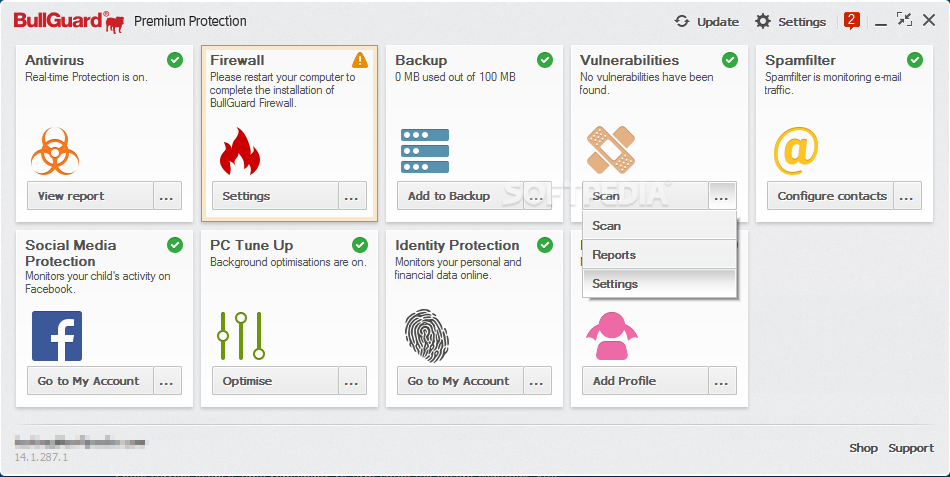Click the Firewall flame icon
Image resolution: width=950 pixels, height=477 pixels.
pos(239,151)
